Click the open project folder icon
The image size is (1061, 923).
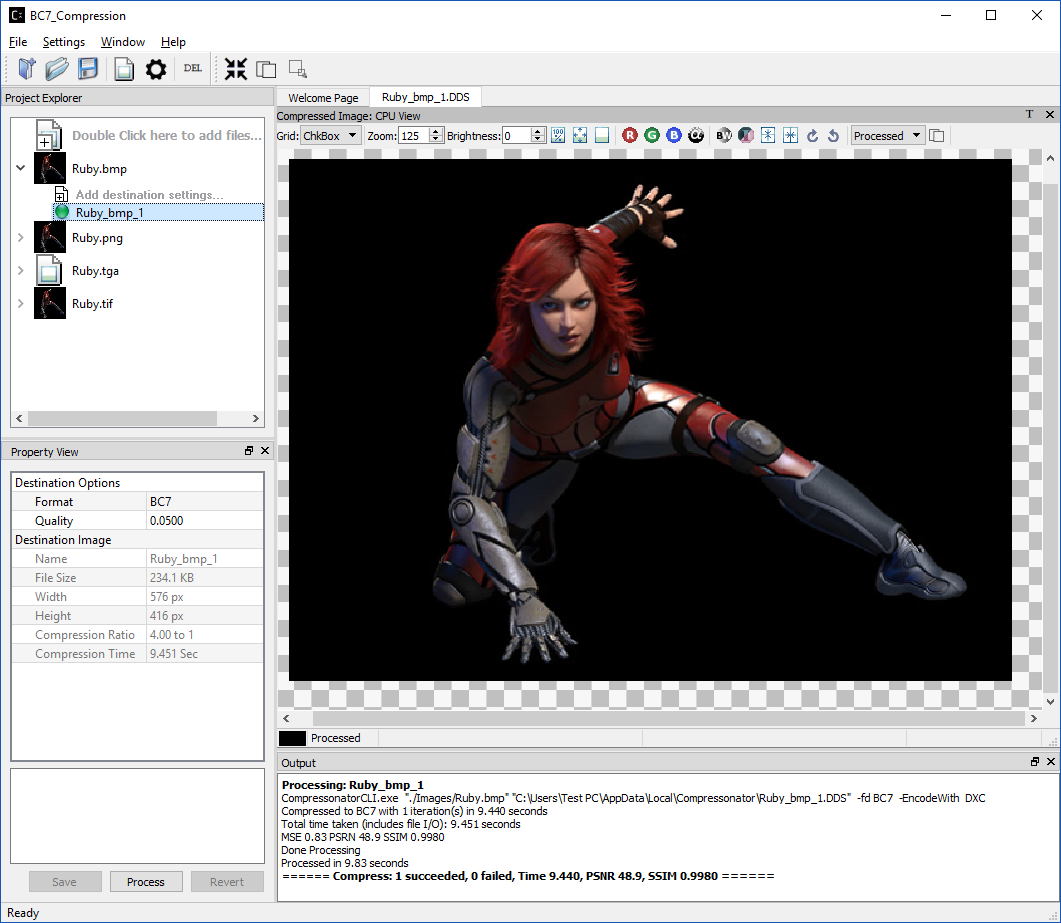pyautogui.click(x=57, y=69)
